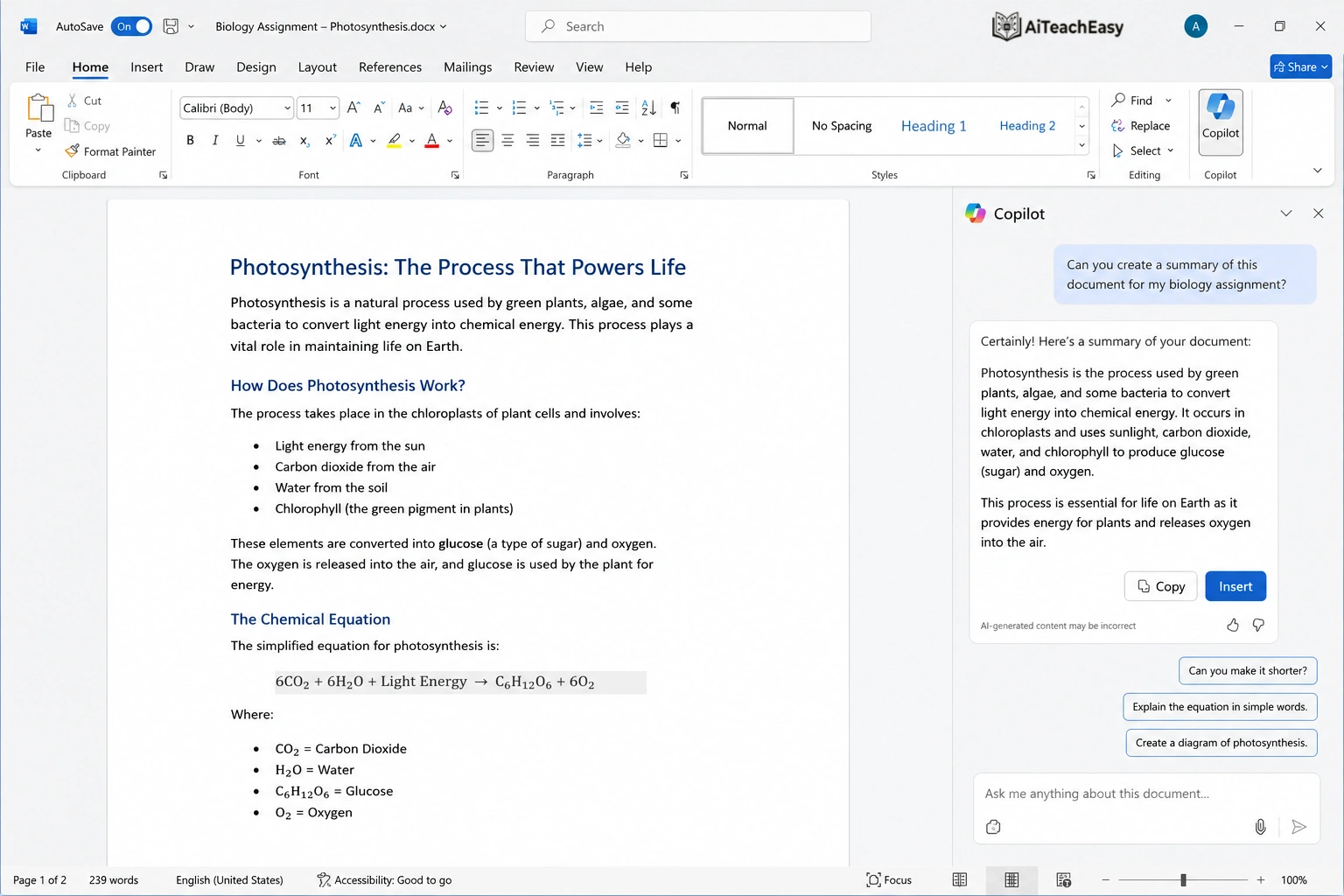Give thumbs up to Copilot response
The image size is (1344, 896).
(x=1233, y=625)
